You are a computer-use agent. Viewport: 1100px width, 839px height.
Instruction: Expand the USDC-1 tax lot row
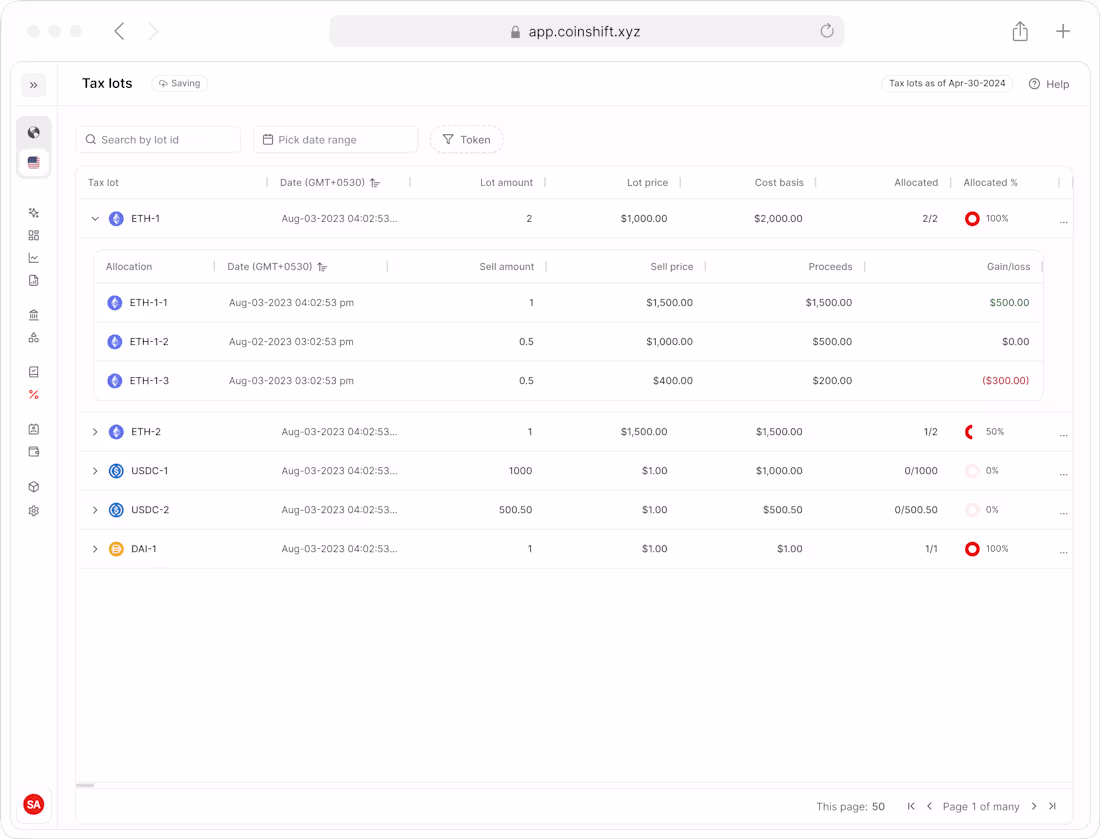95,470
